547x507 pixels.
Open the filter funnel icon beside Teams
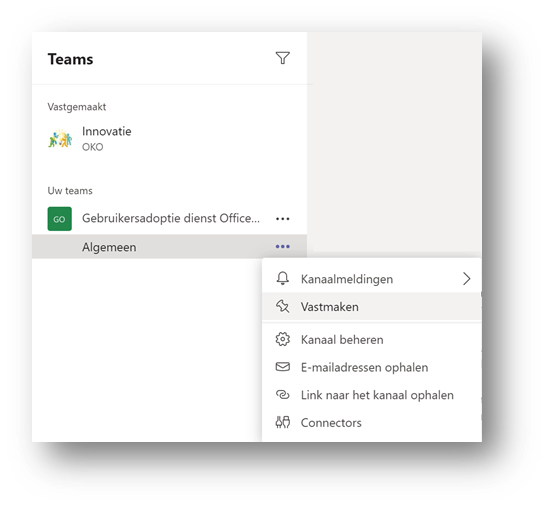282,58
